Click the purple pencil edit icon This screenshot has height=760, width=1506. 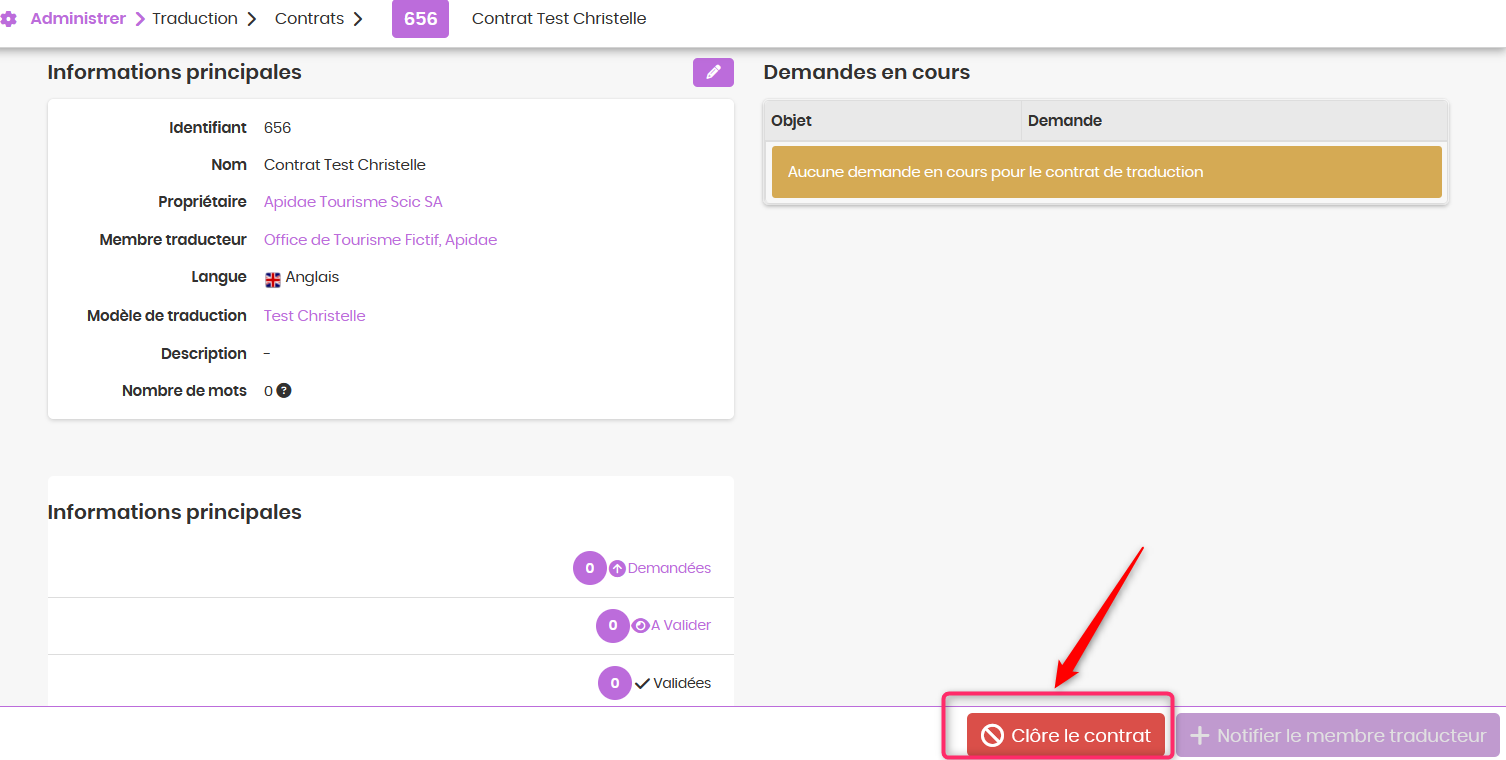(713, 73)
